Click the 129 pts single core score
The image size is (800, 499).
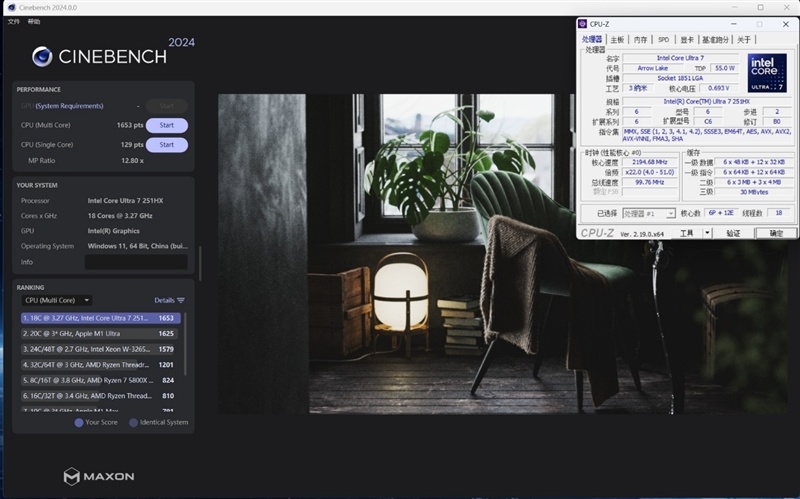point(132,145)
